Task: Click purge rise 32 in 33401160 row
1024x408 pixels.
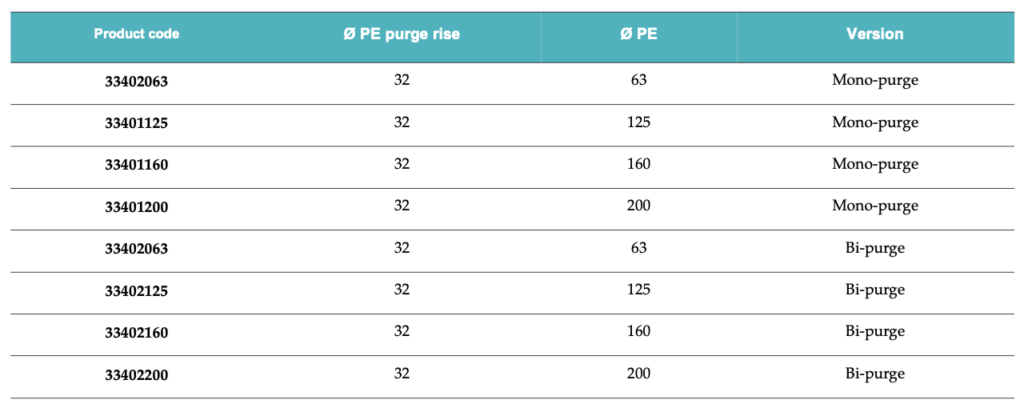Action: coord(402,164)
